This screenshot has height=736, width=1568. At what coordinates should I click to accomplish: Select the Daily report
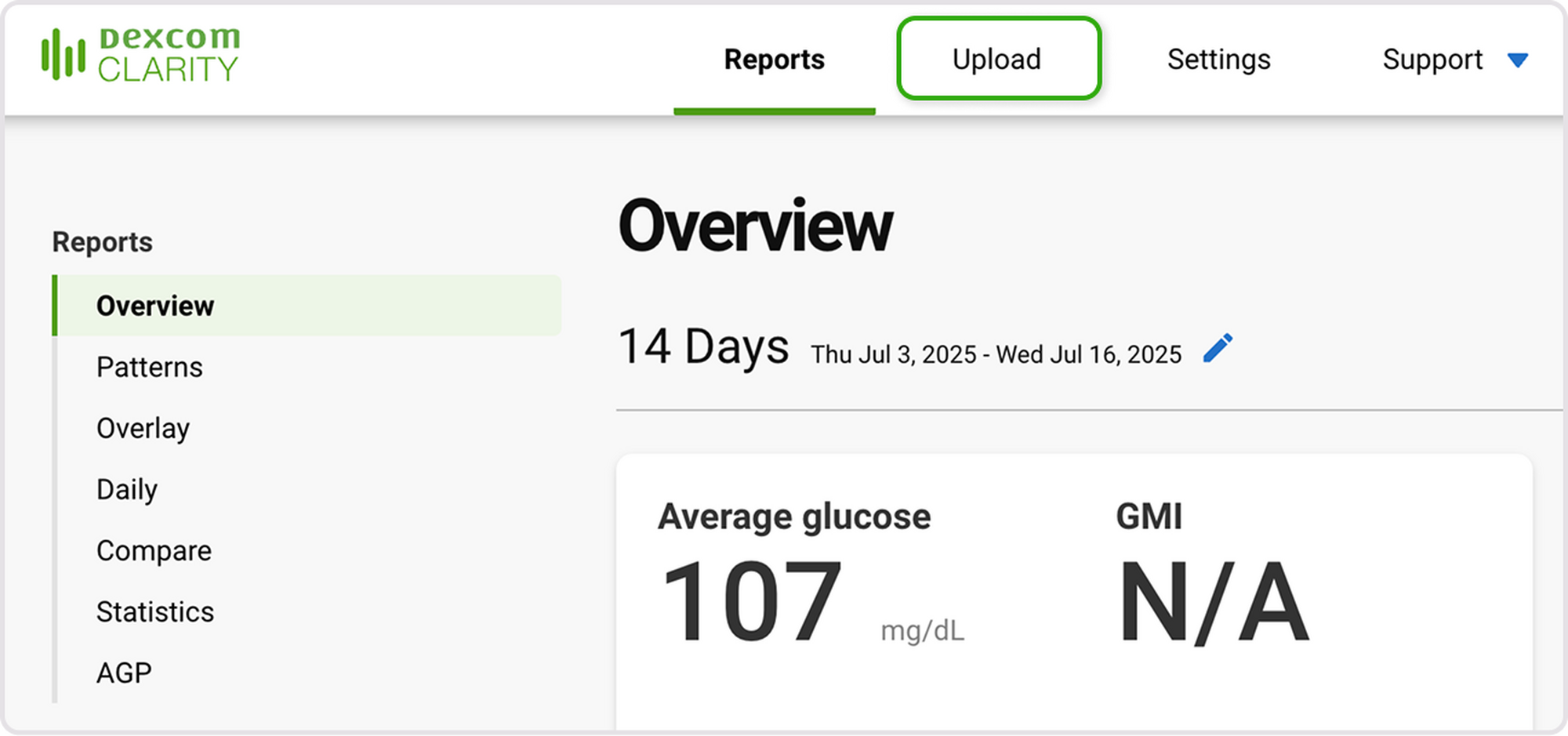point(126,489)
